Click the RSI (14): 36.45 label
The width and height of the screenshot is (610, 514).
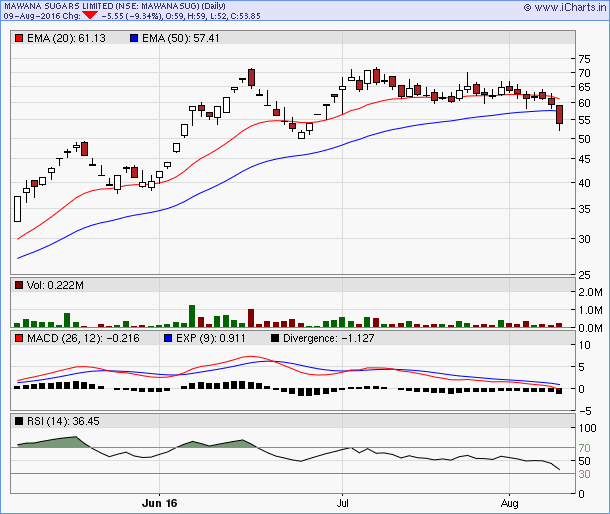coord(63,421)
